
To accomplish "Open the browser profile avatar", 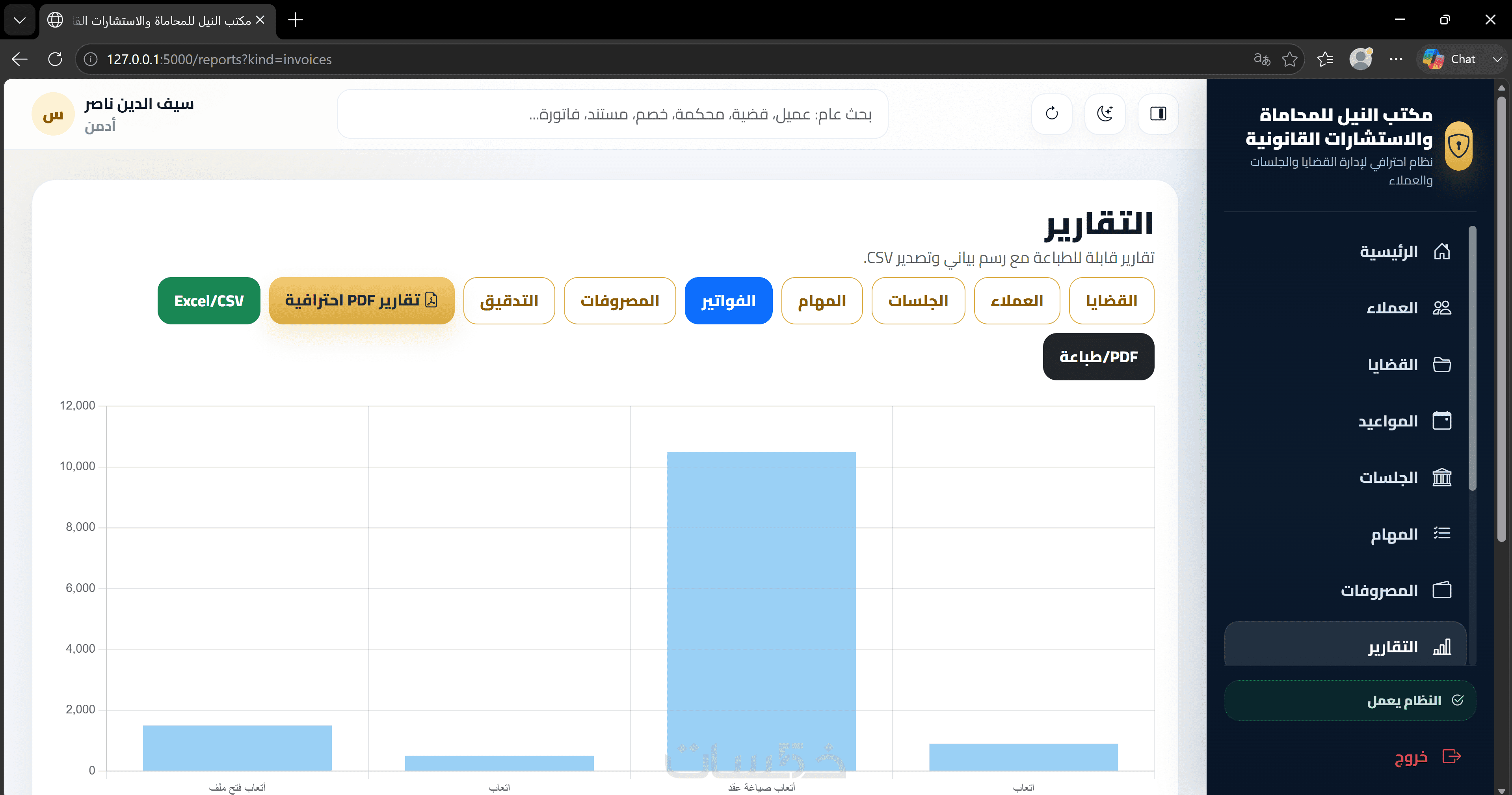I will tap(1361, 59).
